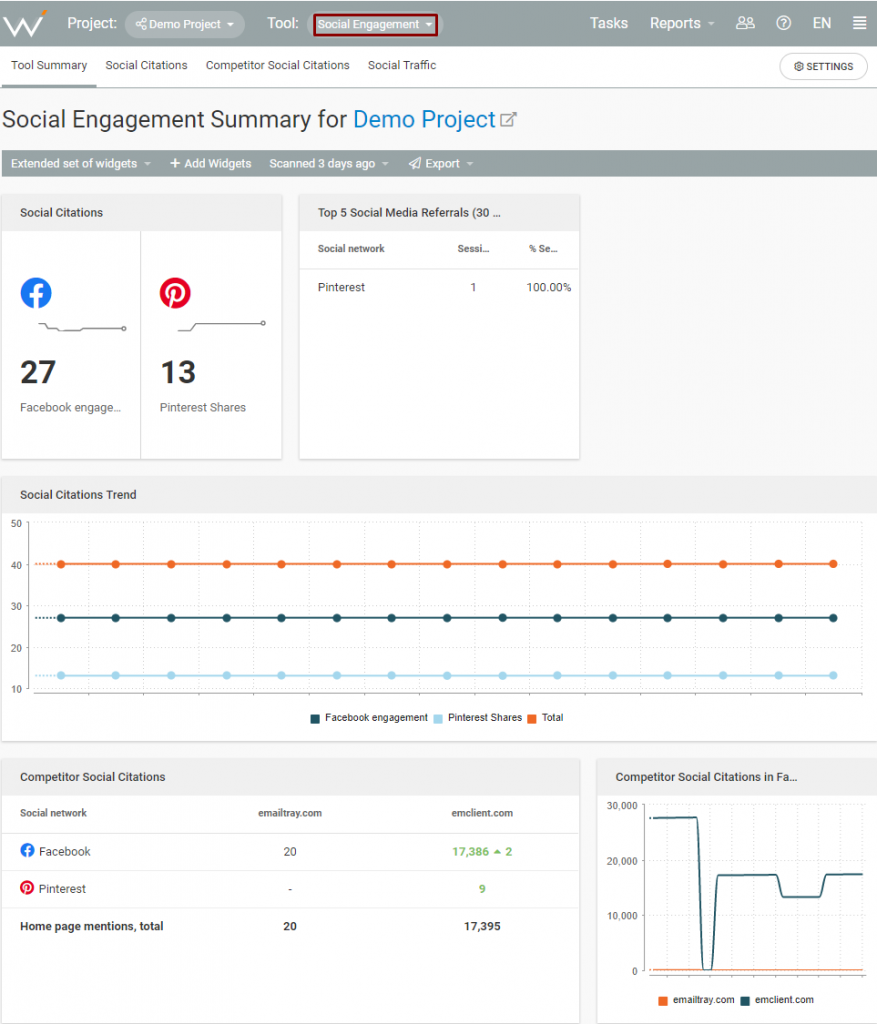Open the Extended set of widgets dropdown

pyautogui.click(x=81, y=163)
